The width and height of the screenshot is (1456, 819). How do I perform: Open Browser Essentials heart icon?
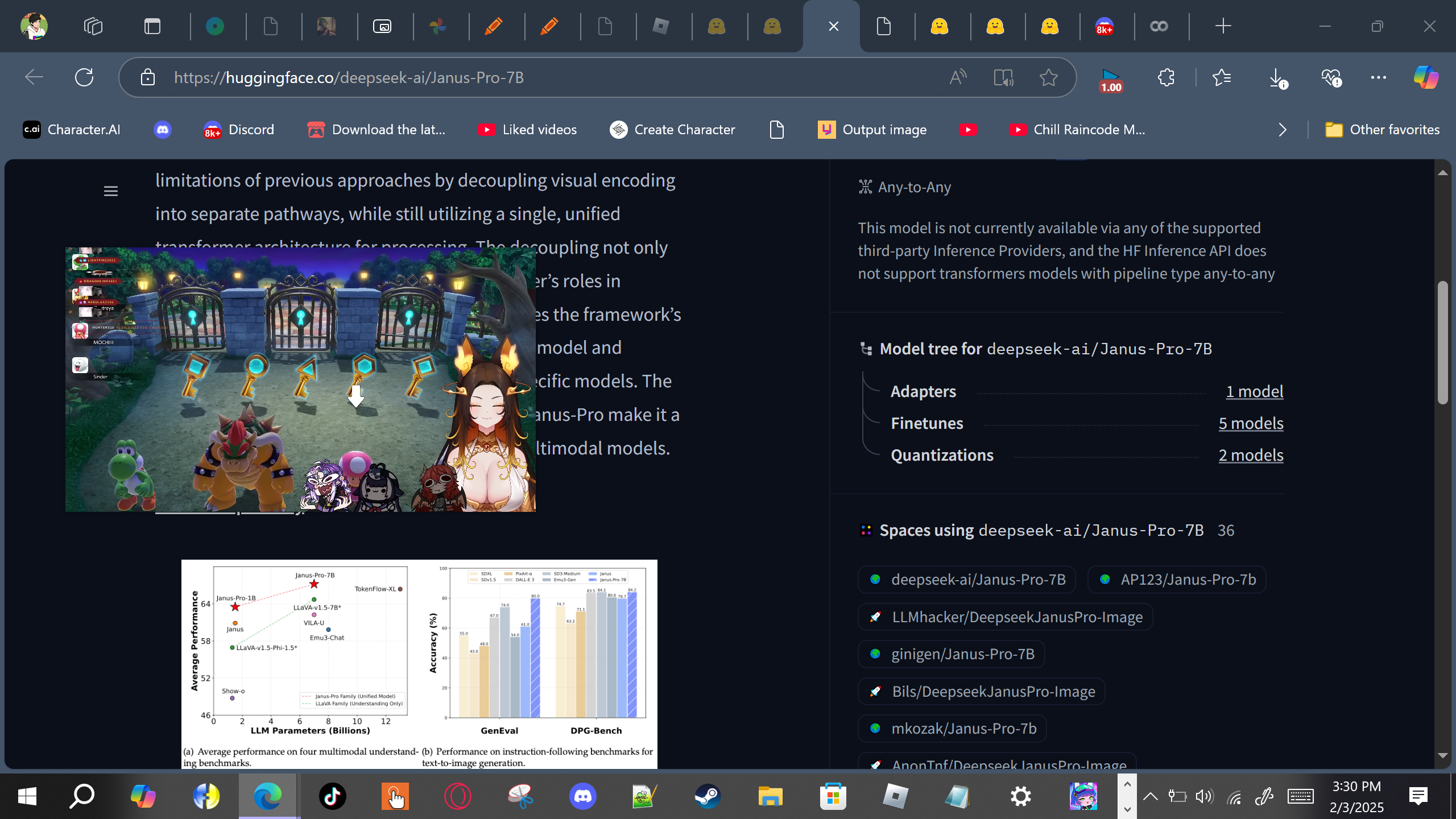point(1332,78)
